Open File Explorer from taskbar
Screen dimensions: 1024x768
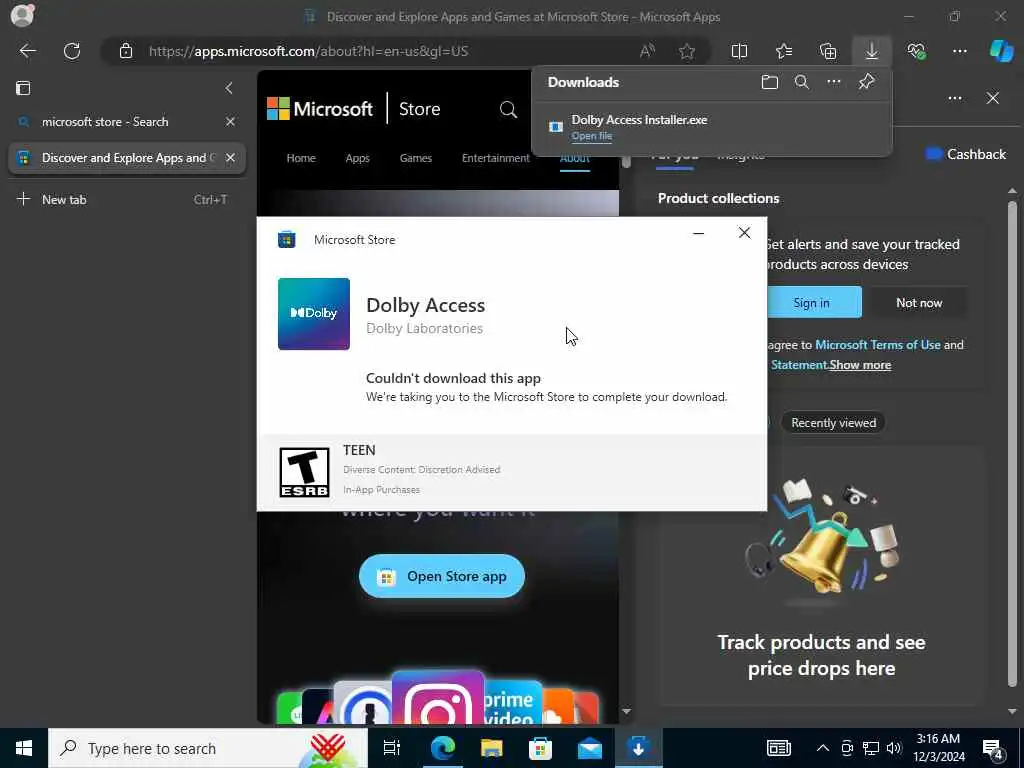[491, 748]
